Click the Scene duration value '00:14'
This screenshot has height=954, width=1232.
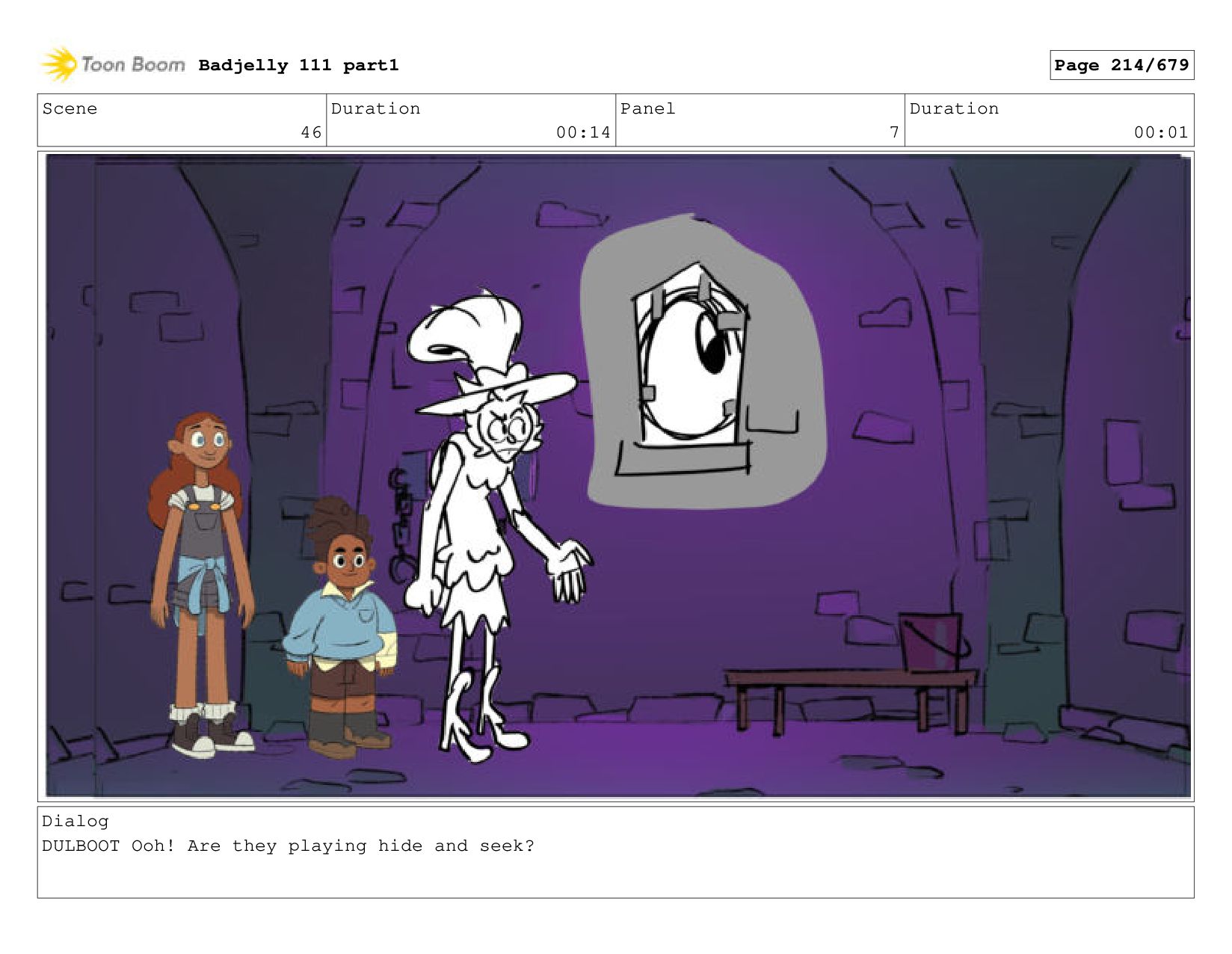[583, 132]
